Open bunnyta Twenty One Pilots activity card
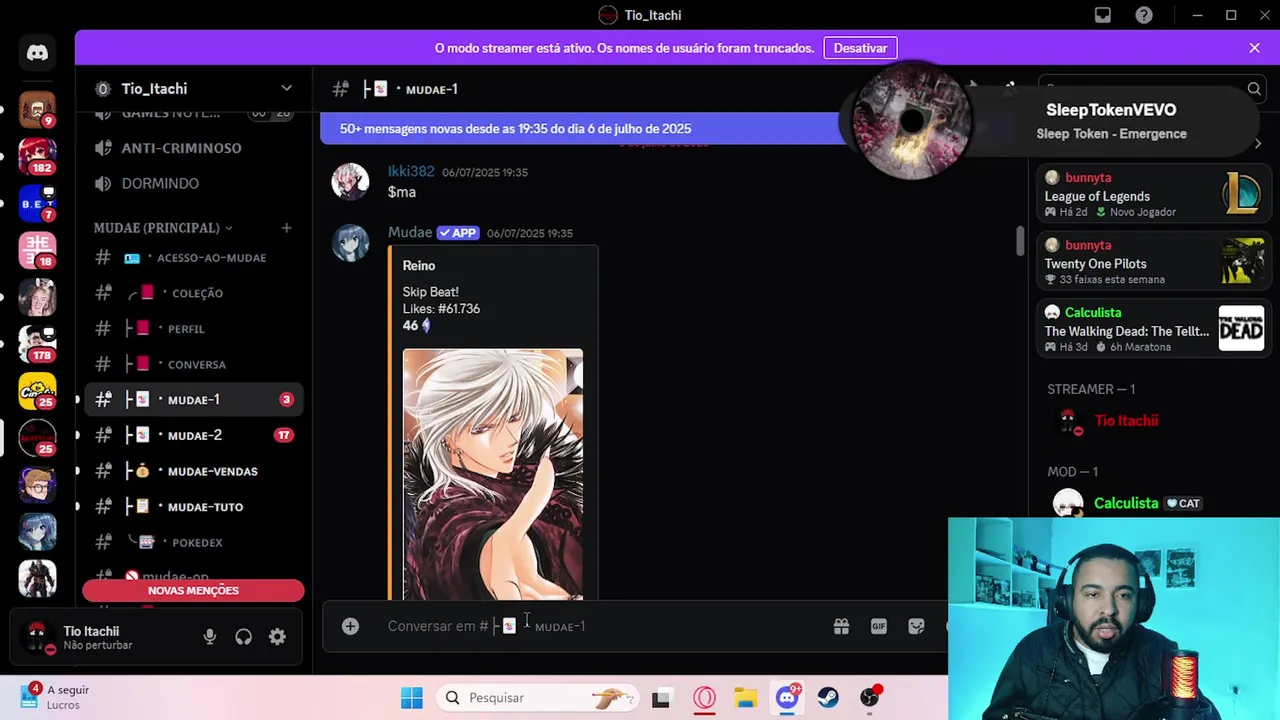 coord(1152,260)
